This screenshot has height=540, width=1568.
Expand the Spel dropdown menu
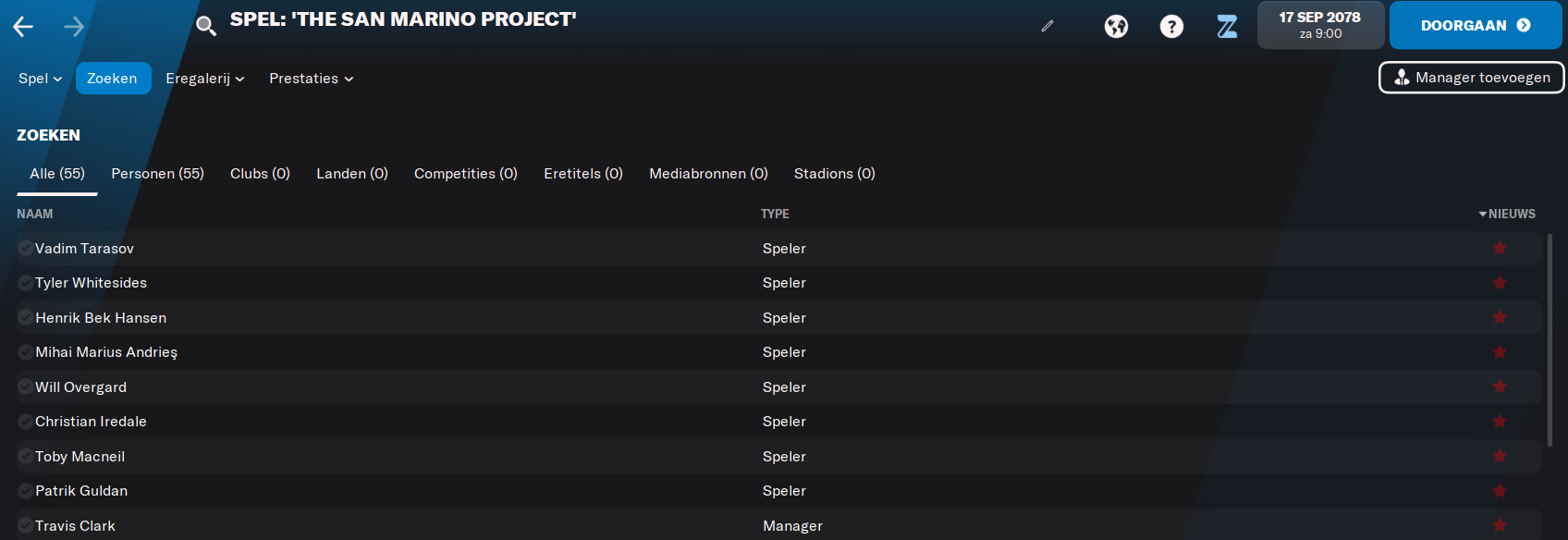tap(41, 79)
